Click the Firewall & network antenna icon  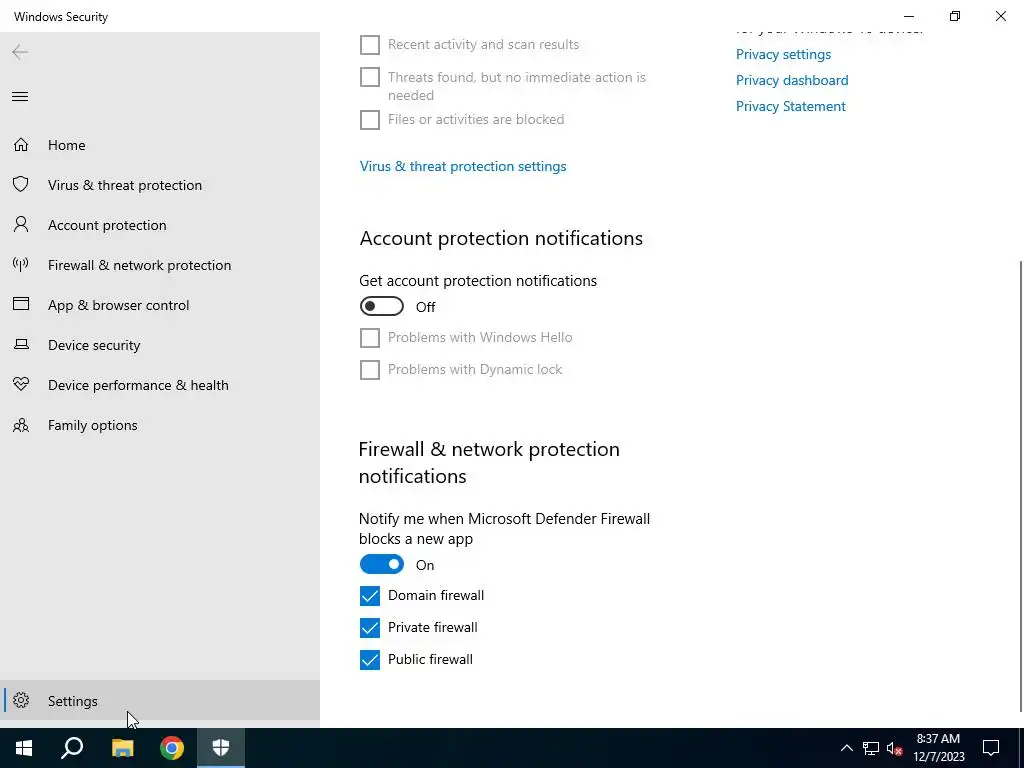(21, 264)
